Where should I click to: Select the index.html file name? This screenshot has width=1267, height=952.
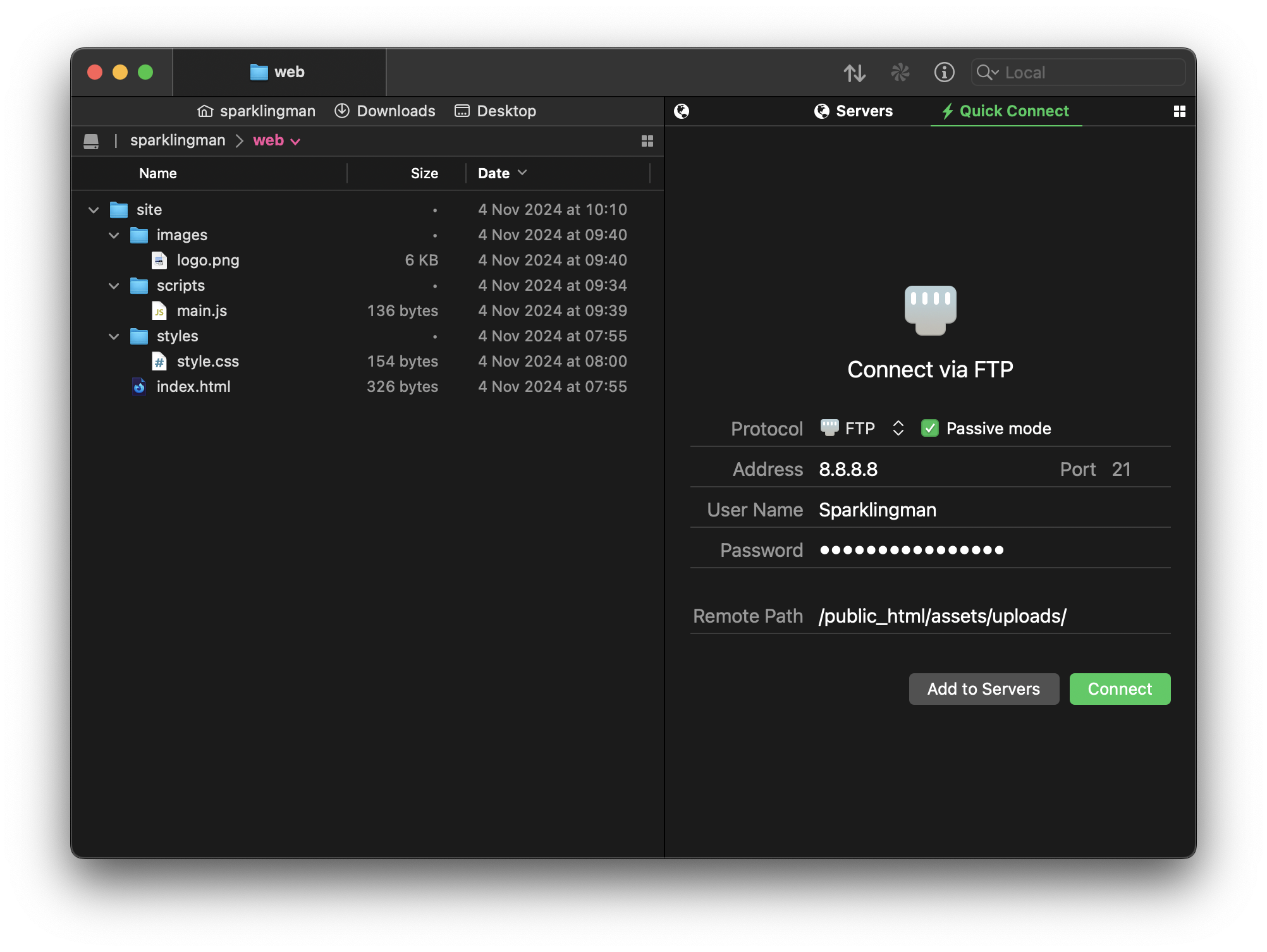[193, 387]
